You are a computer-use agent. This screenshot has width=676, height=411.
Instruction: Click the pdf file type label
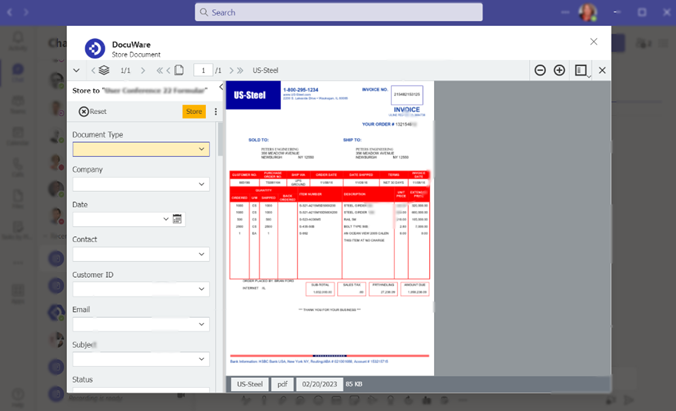pyautogui.click(x=282, y=384)
